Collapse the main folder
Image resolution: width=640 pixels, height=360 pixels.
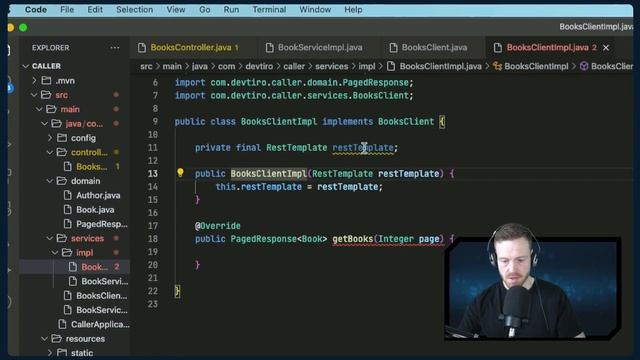click(x=40, y=109)
